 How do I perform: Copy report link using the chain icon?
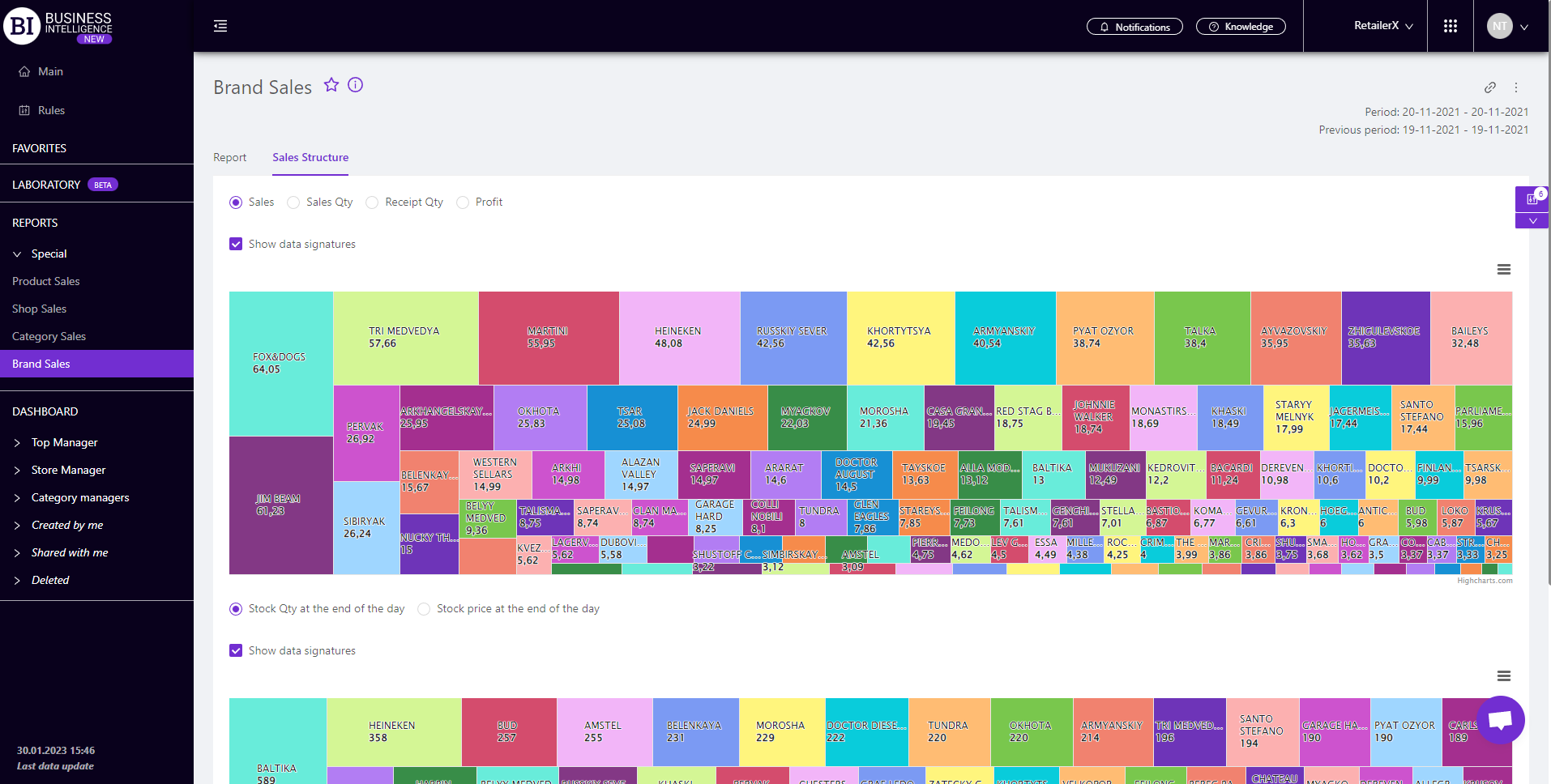click(x=1489, y=87)
